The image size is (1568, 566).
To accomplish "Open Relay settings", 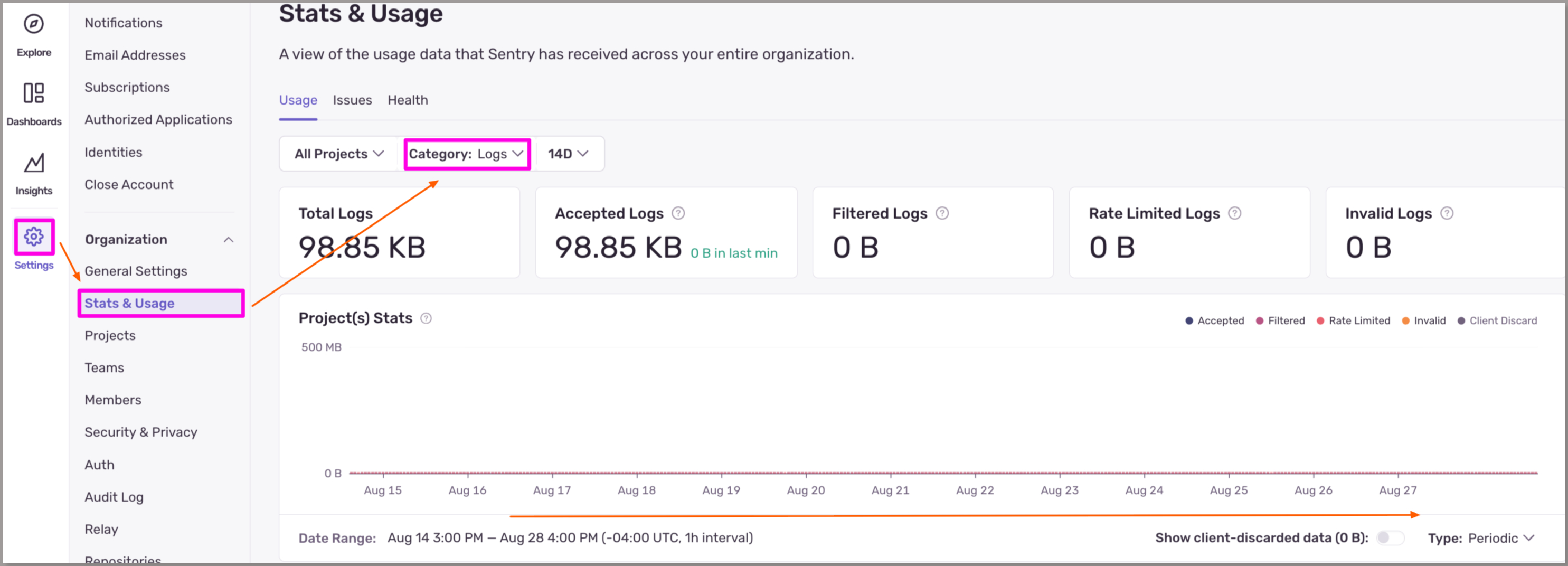I will coord(101,530).
